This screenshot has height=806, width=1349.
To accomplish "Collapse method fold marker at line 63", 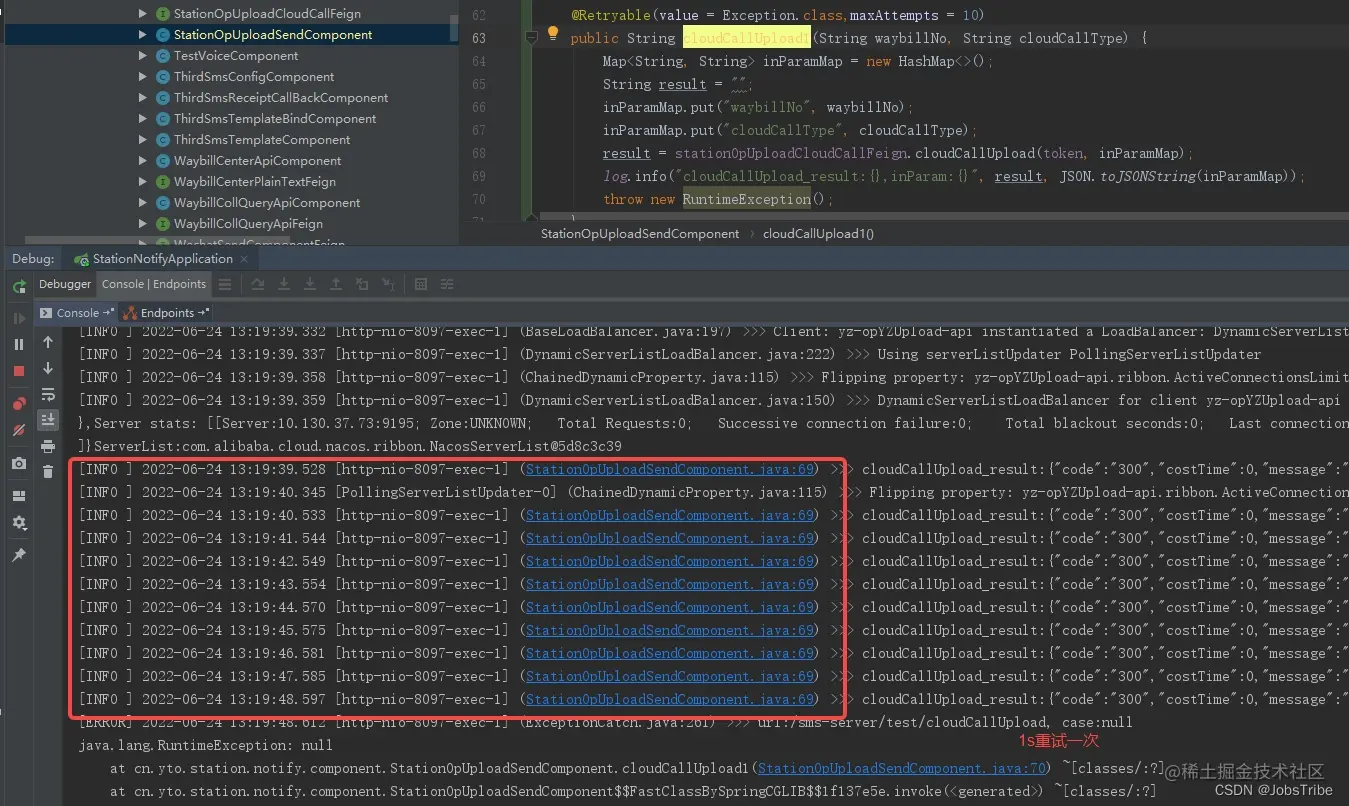I will (532, 38).
